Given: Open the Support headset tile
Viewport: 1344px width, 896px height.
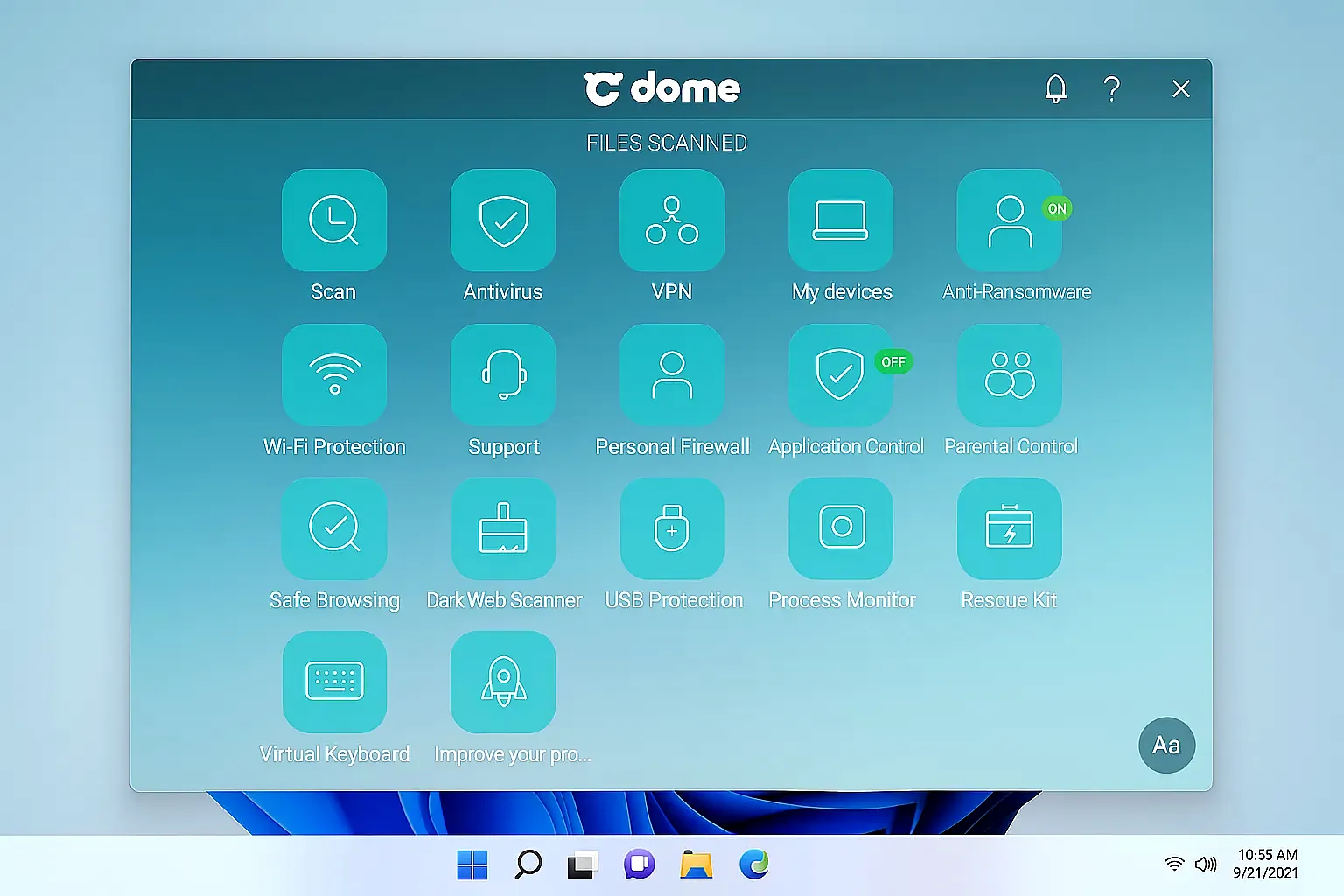Looking at the screenshot, I should (x=503, y=374).
